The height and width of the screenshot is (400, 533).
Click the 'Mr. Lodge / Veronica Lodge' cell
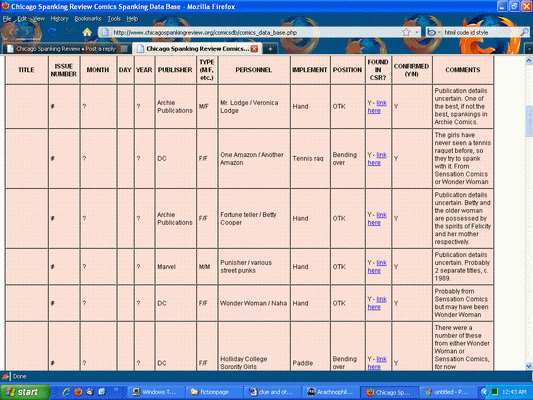pos(254,107)
